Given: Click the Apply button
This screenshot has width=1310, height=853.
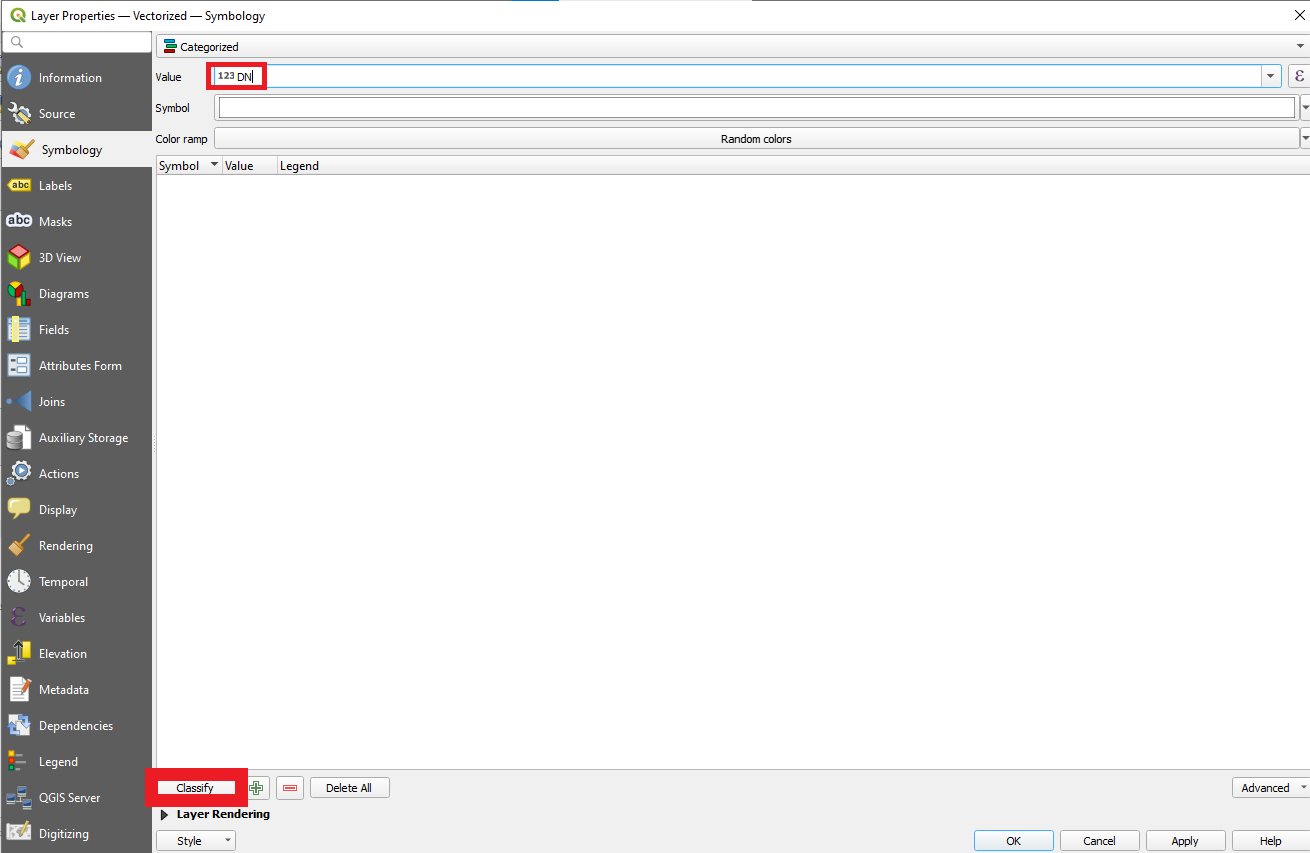Looking at the screenshot, I should (x=1185, y=841).
